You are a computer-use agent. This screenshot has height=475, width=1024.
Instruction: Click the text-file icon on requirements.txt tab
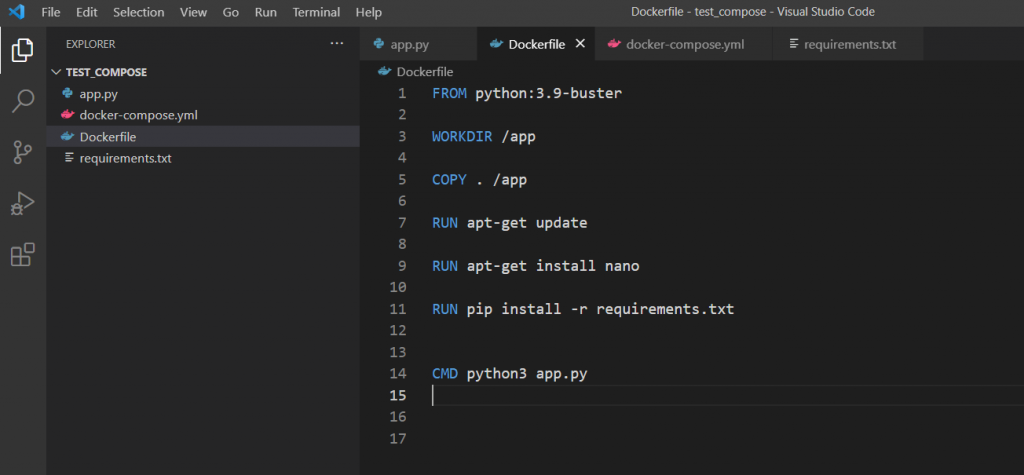pos(794,44)
